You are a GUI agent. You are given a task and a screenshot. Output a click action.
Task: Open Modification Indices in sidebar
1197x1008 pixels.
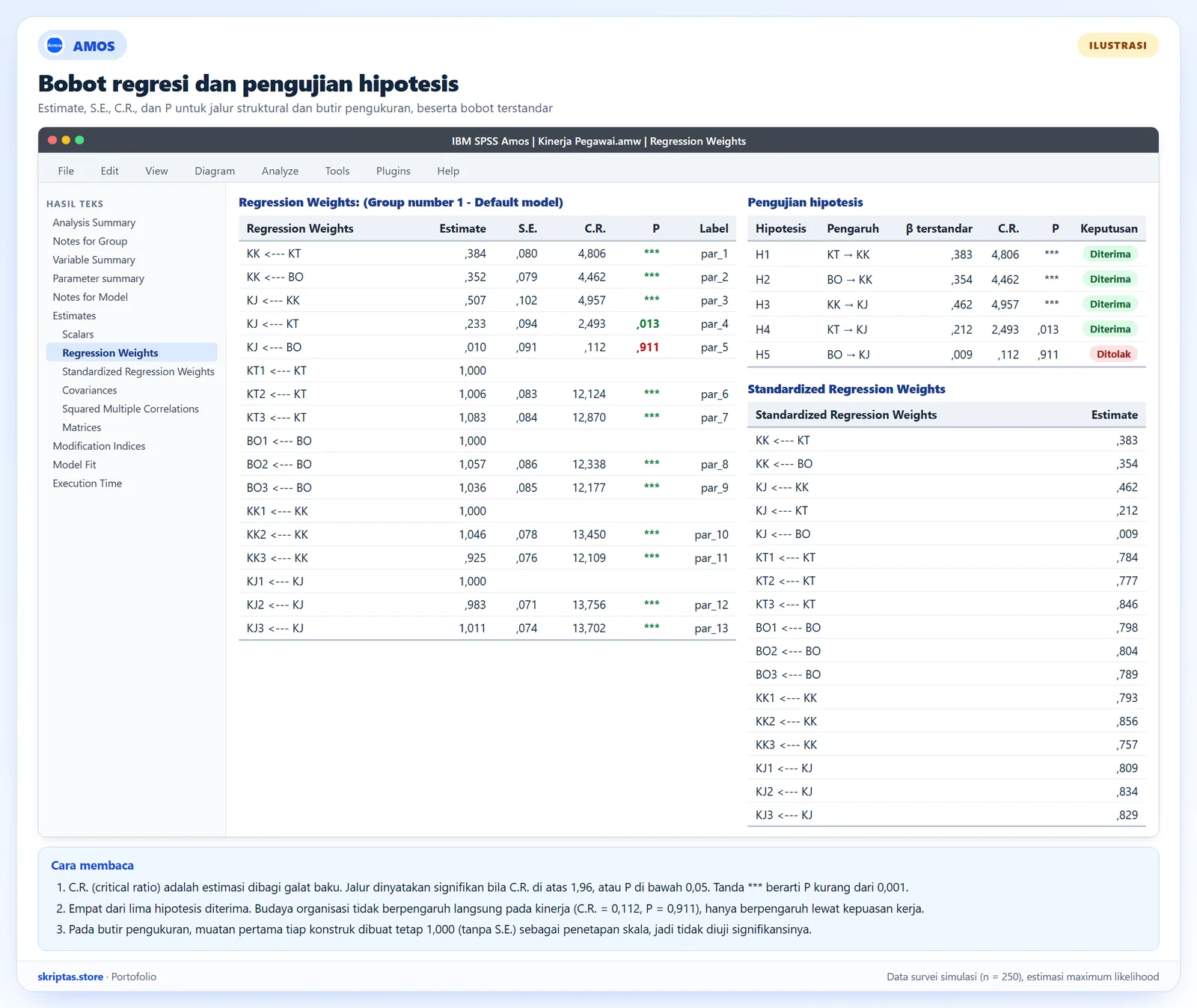99,446
